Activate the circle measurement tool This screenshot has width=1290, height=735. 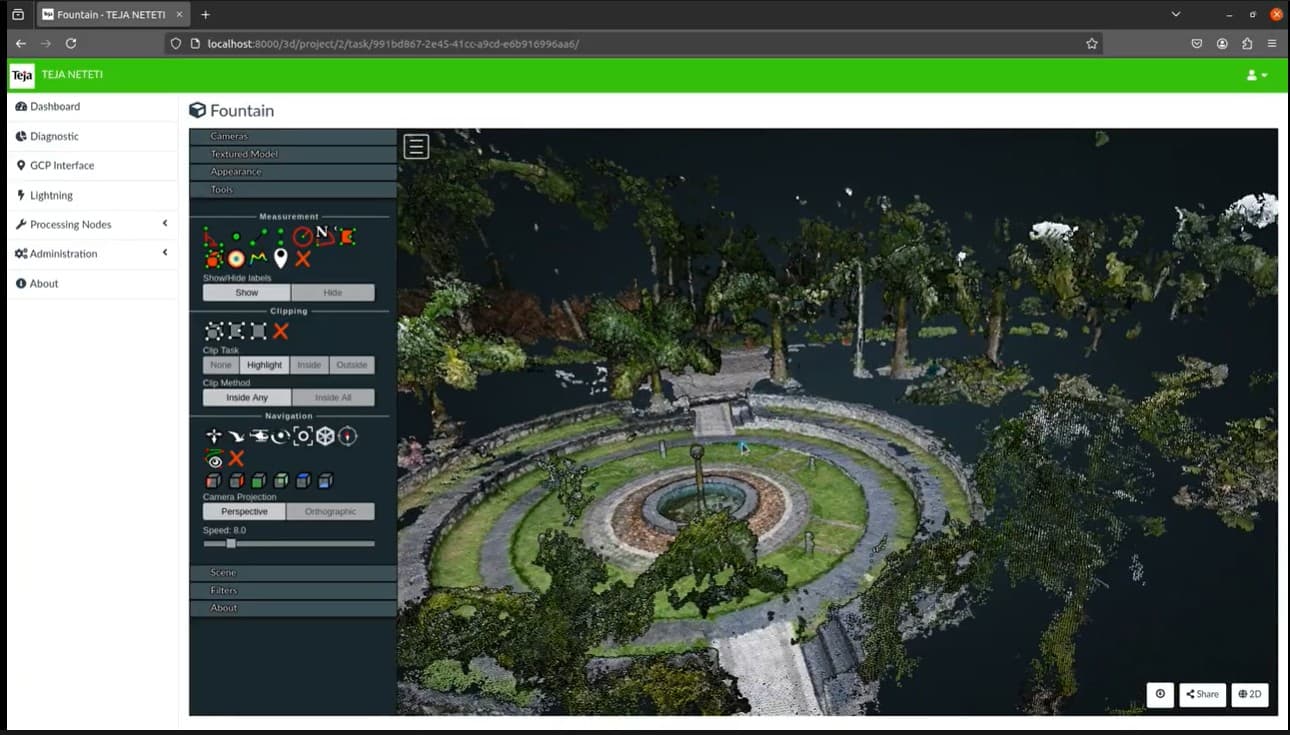point(302,237)
